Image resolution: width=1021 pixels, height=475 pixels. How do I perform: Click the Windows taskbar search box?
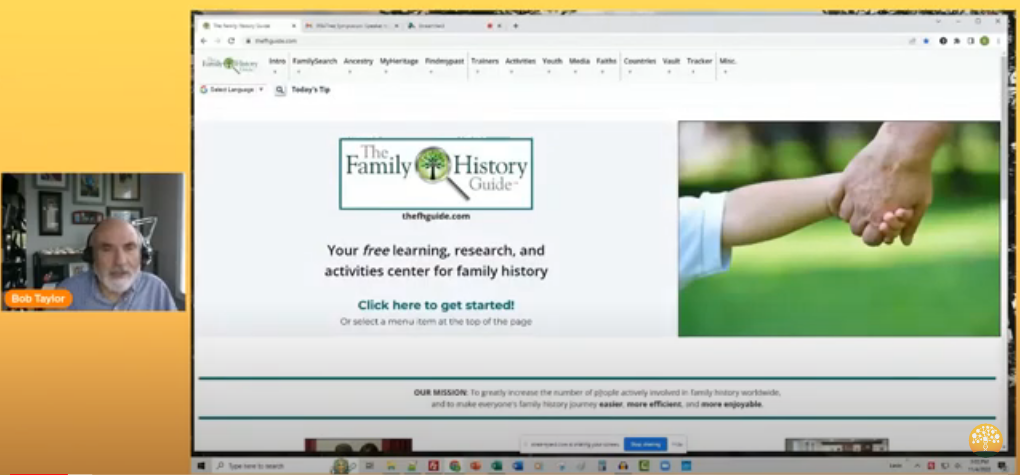(x=270, y=466)
